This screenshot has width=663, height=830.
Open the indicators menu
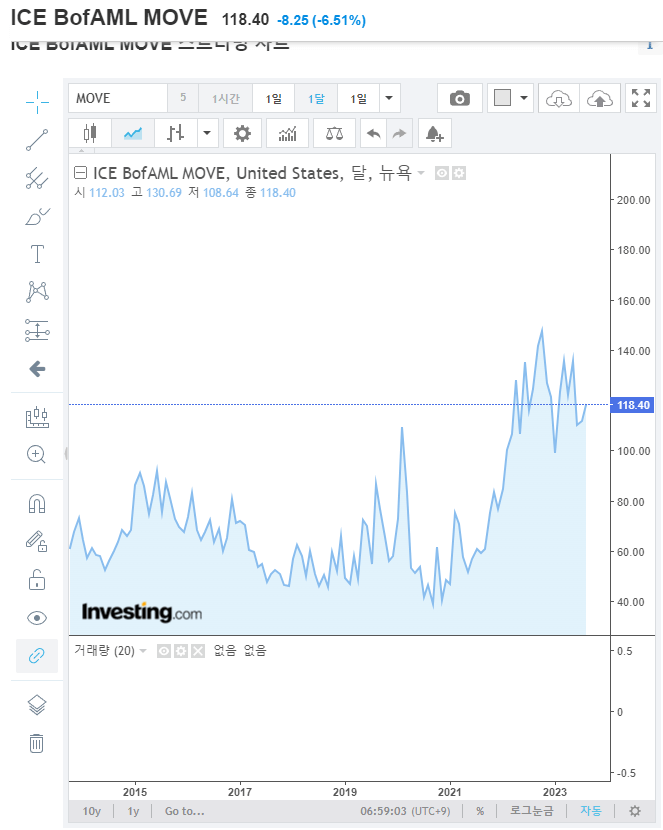287,133
